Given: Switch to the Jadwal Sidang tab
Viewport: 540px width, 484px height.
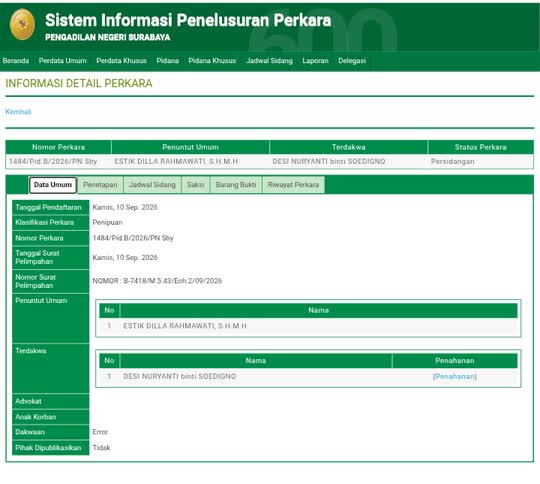Looking at the screenshot, I should (152, 185).
